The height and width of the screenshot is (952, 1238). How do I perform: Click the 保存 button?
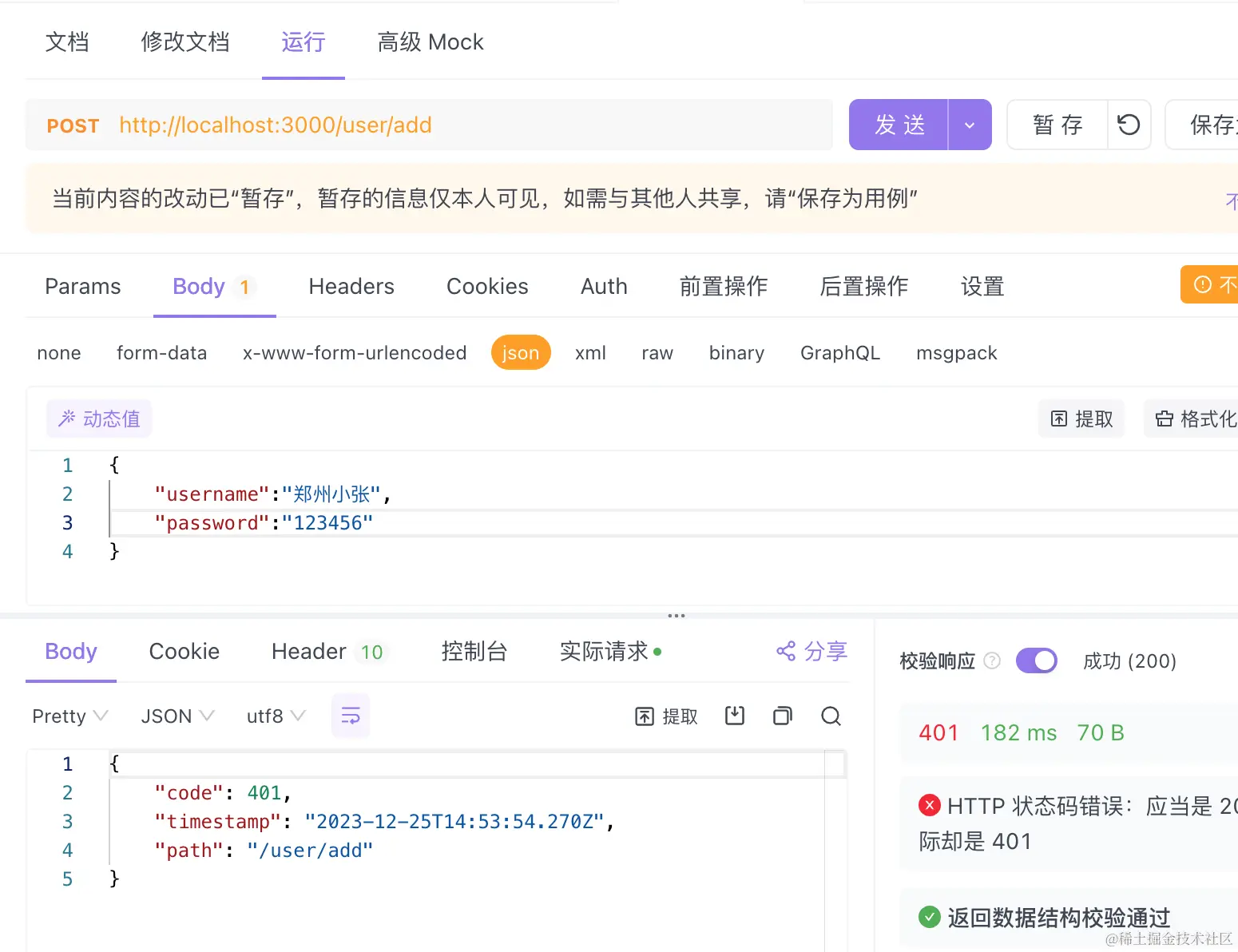coord(1202,125)
